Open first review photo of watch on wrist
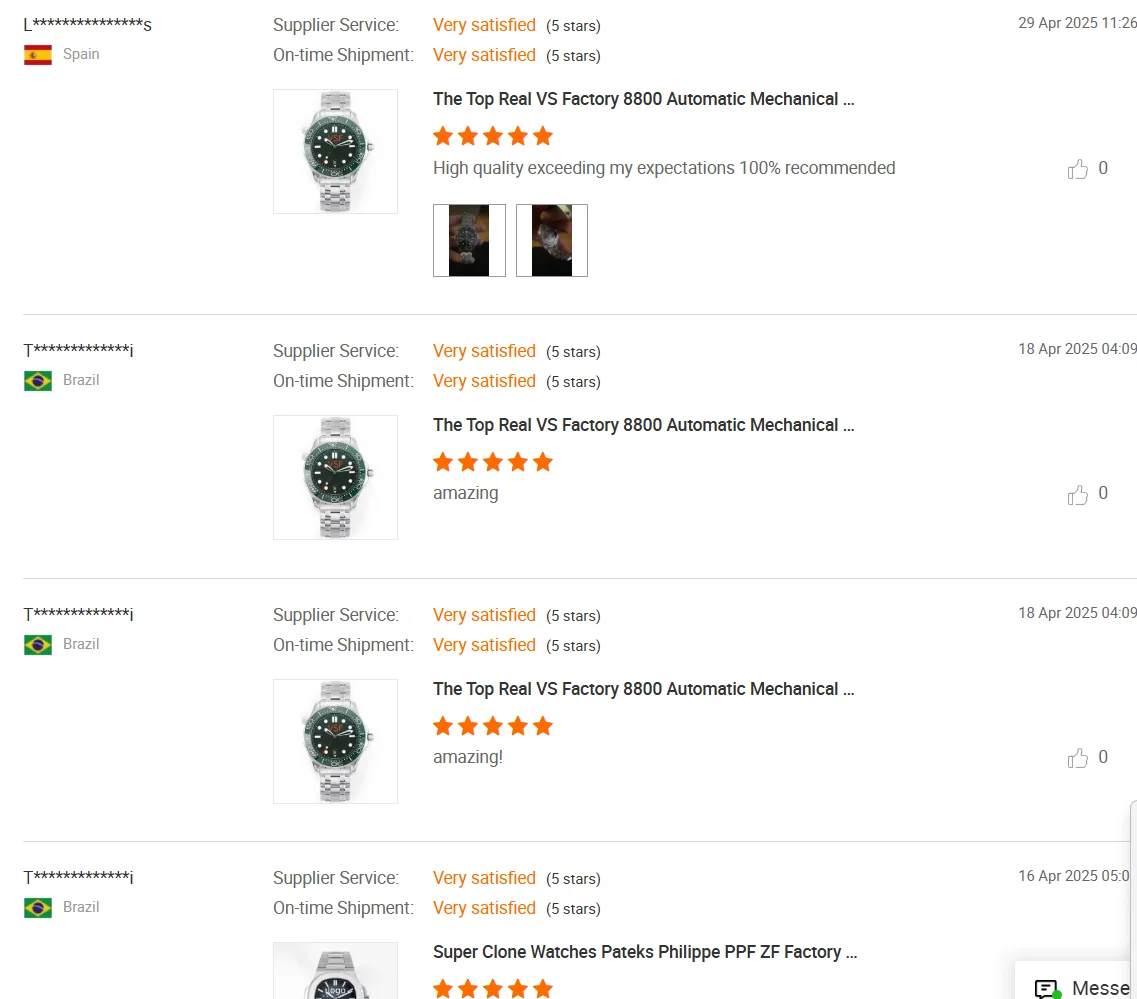Image resolution: width=1137 pixels, height=999 pixels. tap(469, 240)
